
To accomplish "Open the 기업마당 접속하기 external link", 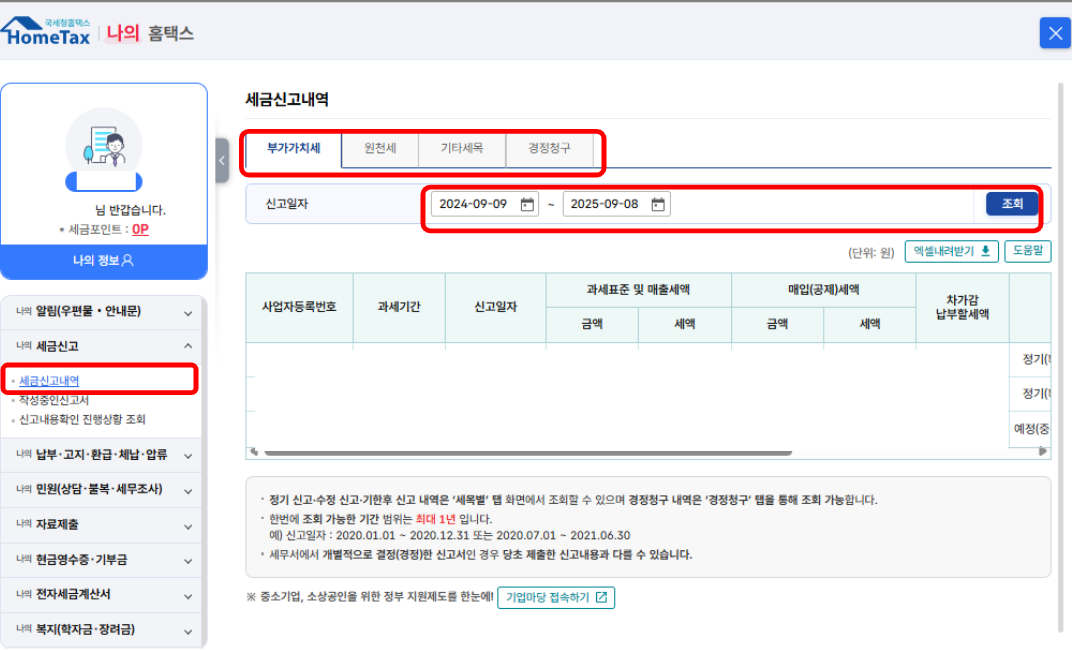I will [556, 597].
